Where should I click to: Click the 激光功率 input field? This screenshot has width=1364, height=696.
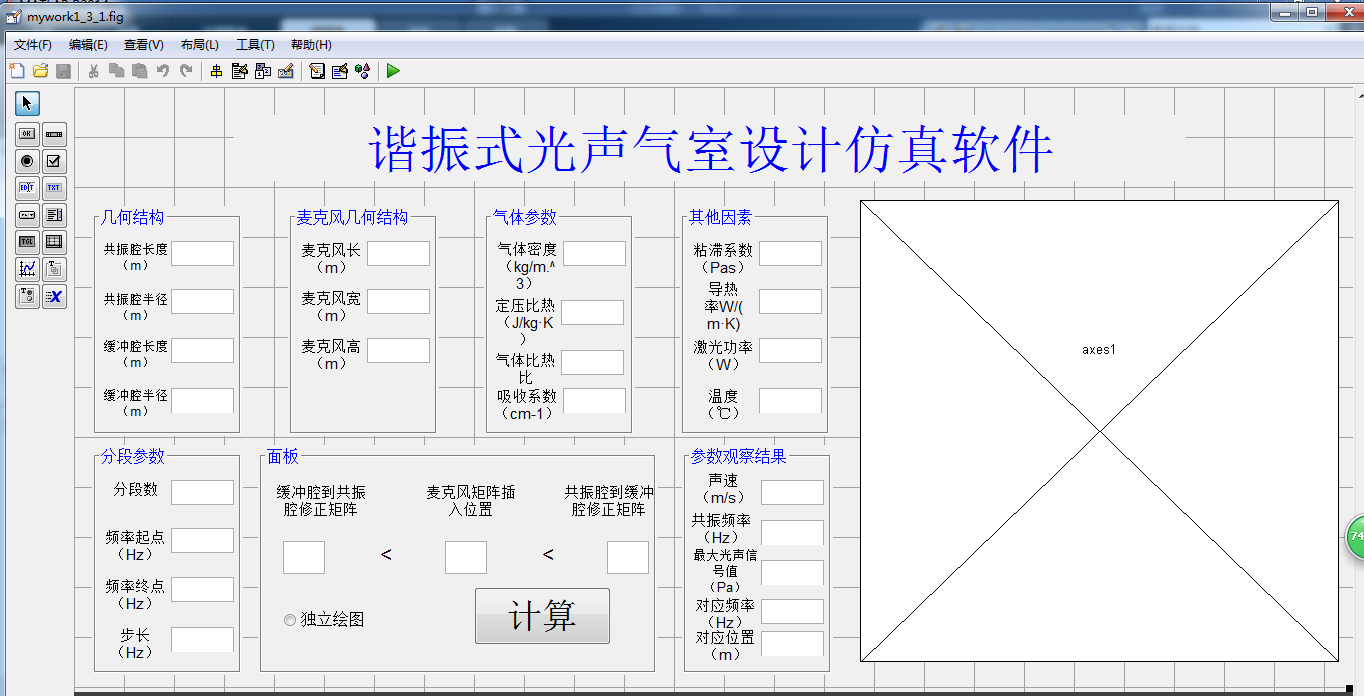point(790,350)
